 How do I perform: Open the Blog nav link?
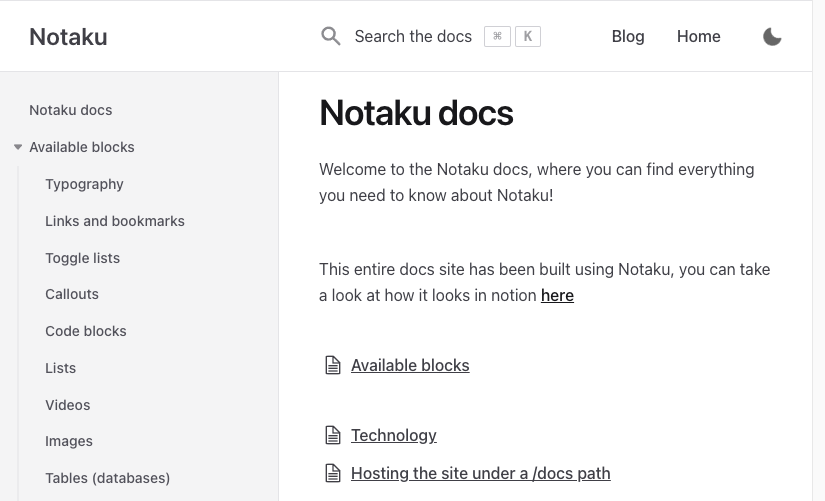[x=628, y=36]
